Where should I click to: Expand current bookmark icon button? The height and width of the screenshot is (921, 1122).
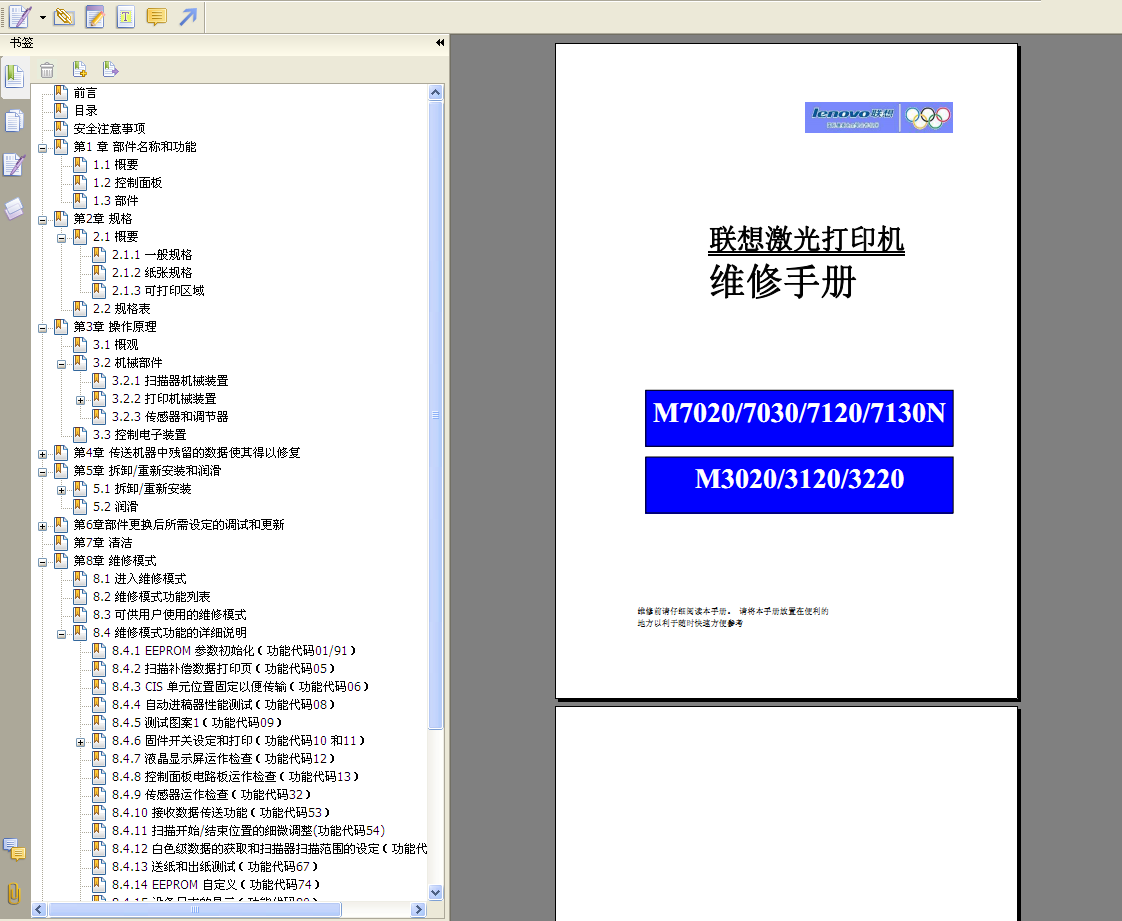pos(110,69)
